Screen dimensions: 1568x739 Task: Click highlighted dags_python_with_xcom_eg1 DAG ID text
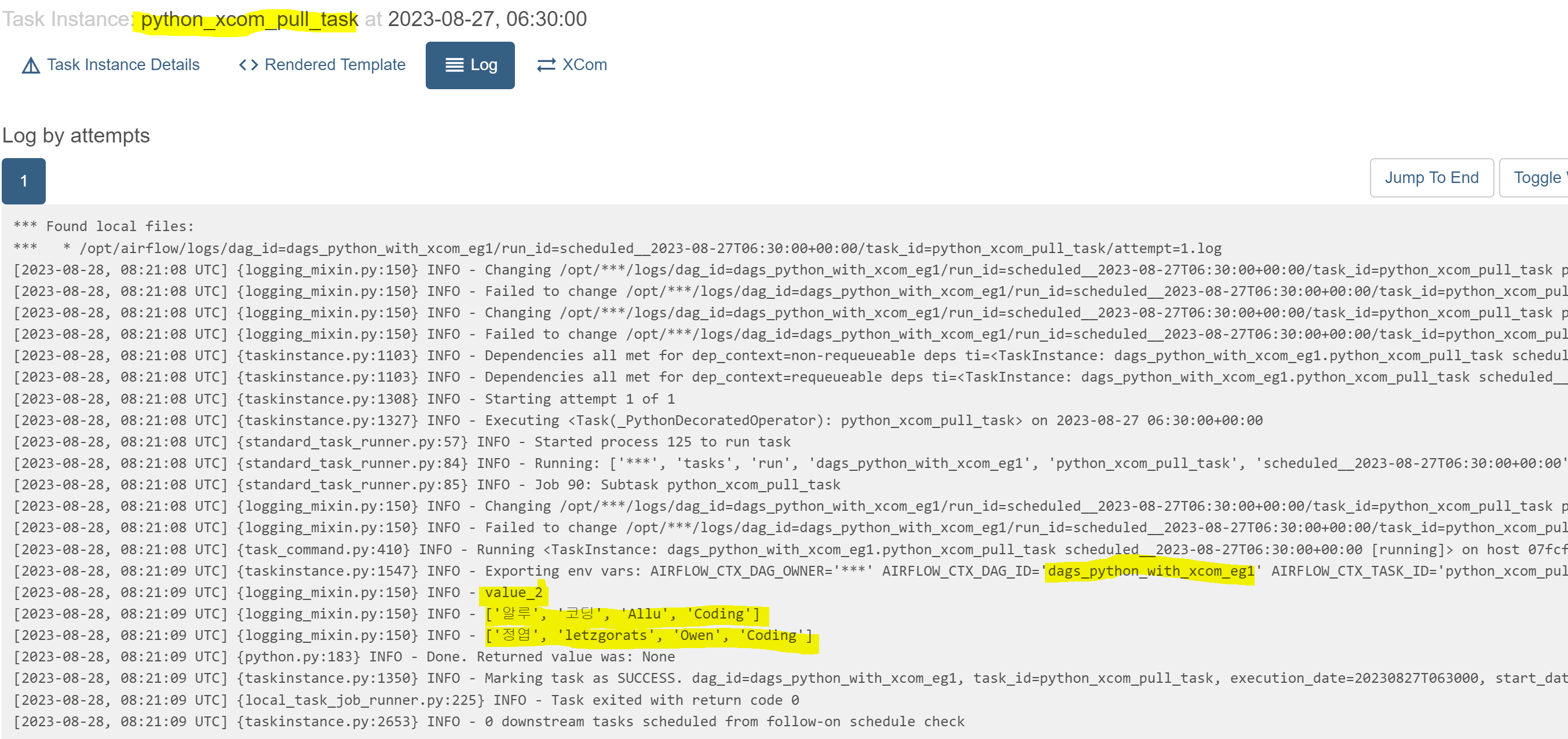coord(1150,571)
